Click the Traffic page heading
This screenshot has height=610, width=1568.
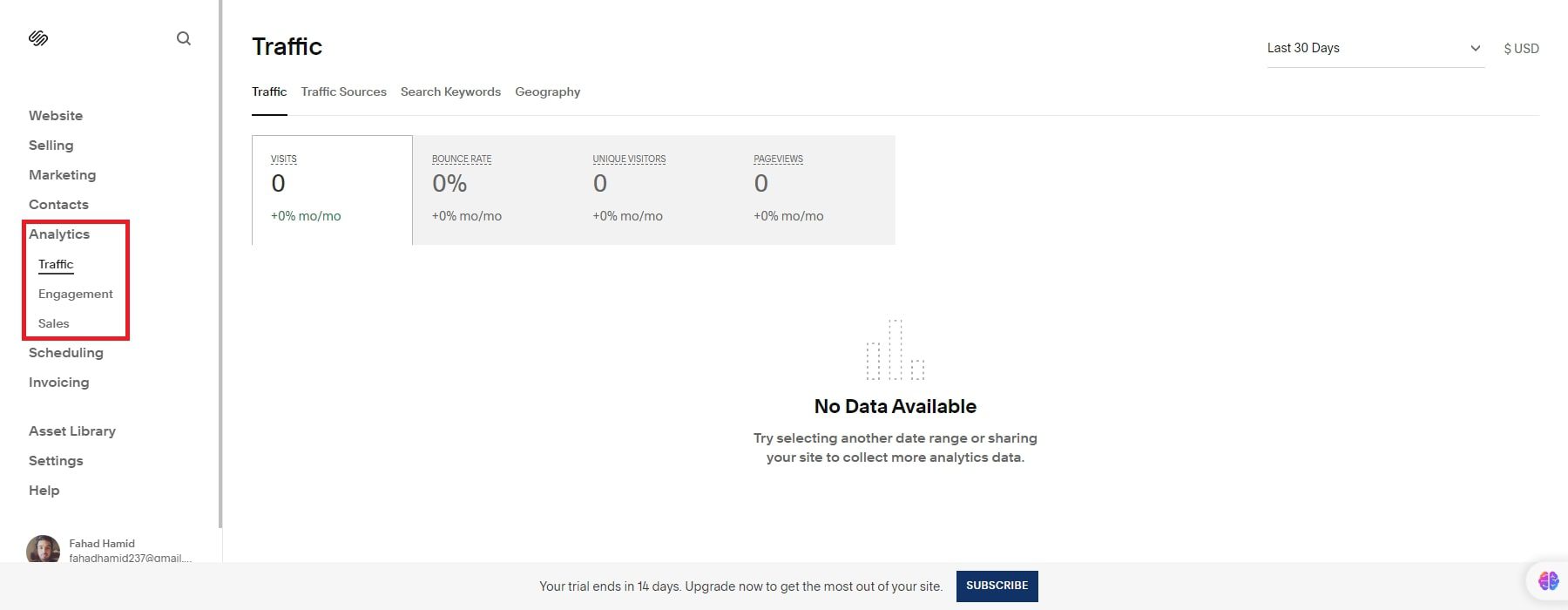pyautogui.click(x=287, y=47)
